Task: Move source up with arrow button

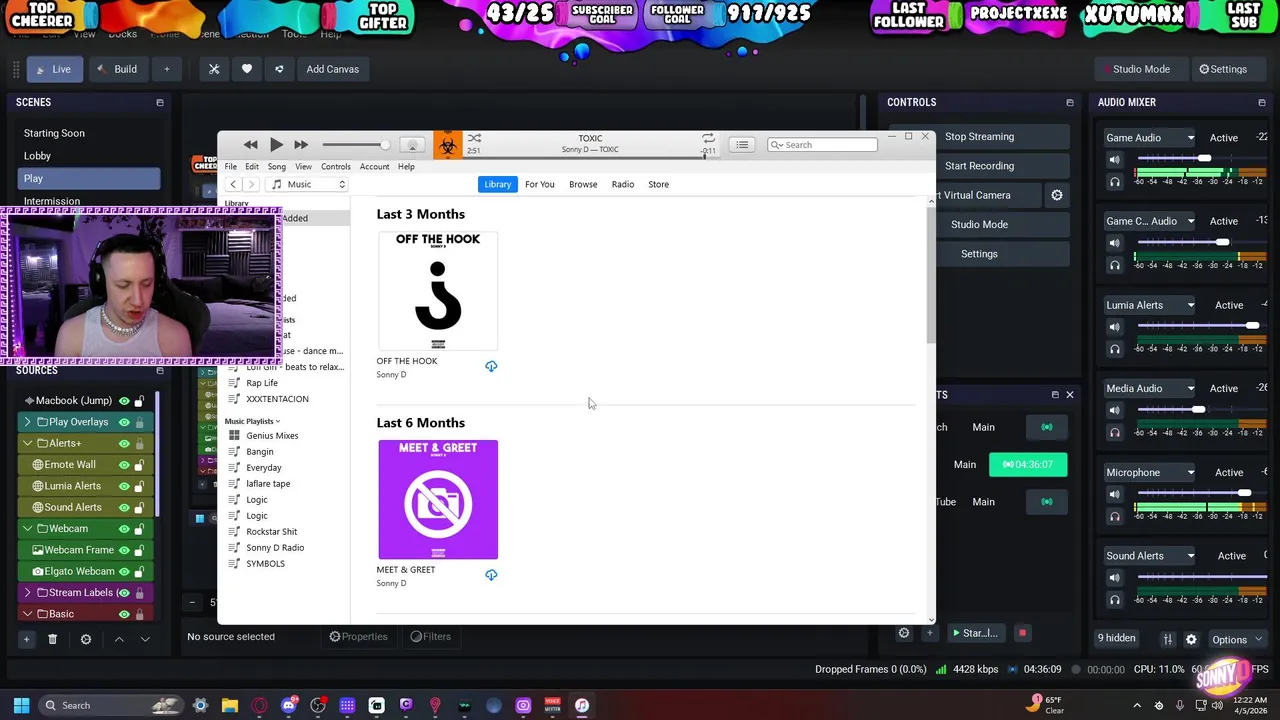Action: click(119, 639)
